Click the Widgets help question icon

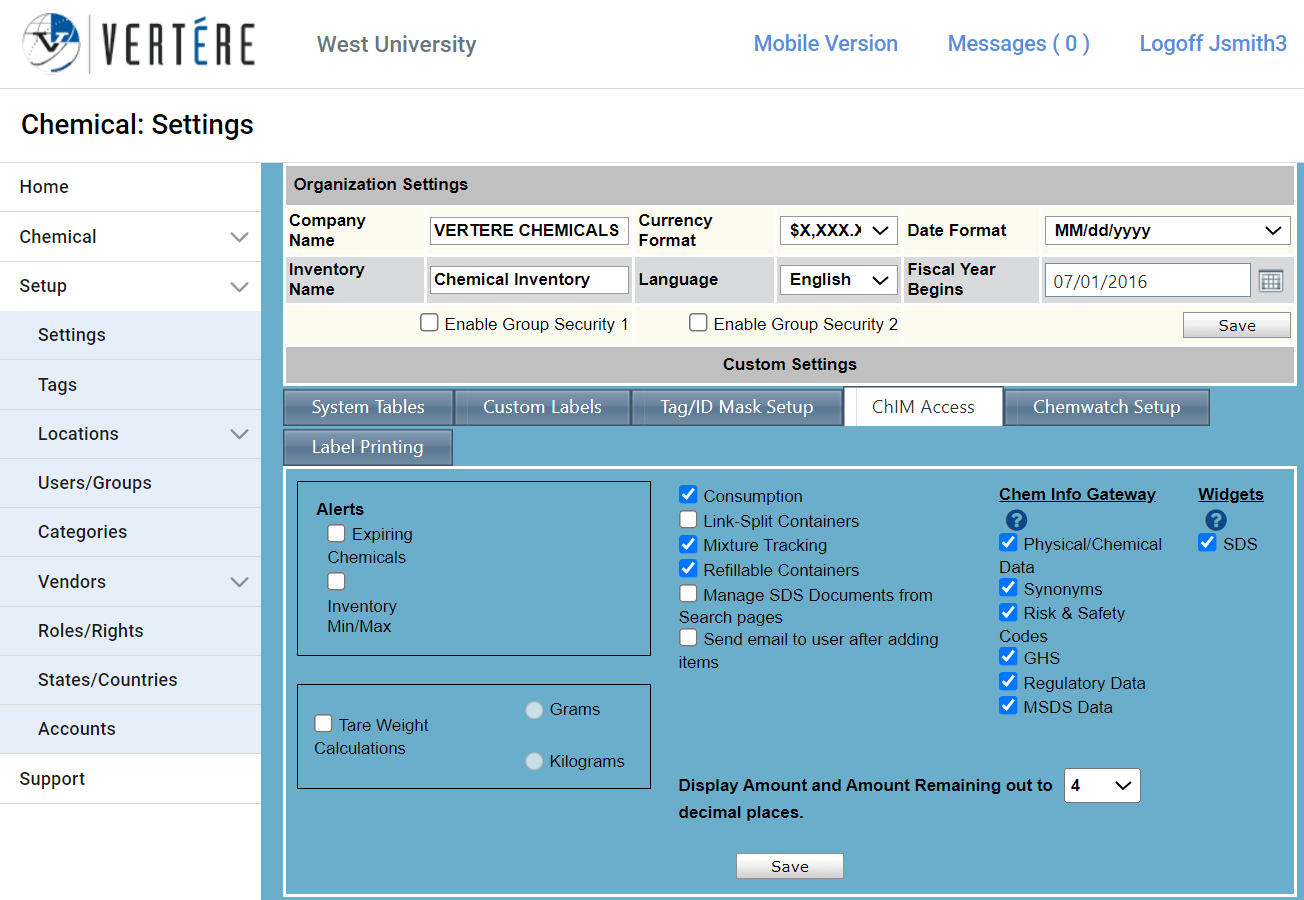click(x=1215, y=520)
